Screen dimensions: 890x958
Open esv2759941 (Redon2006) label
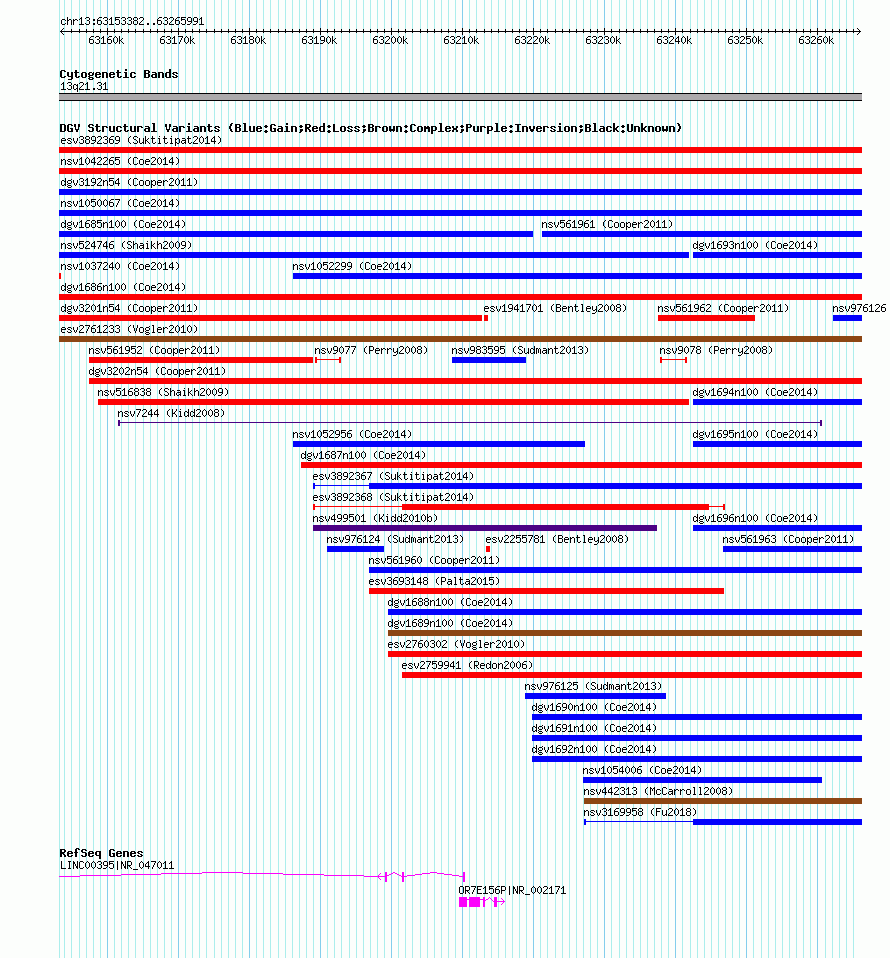(x=467, y=665)
